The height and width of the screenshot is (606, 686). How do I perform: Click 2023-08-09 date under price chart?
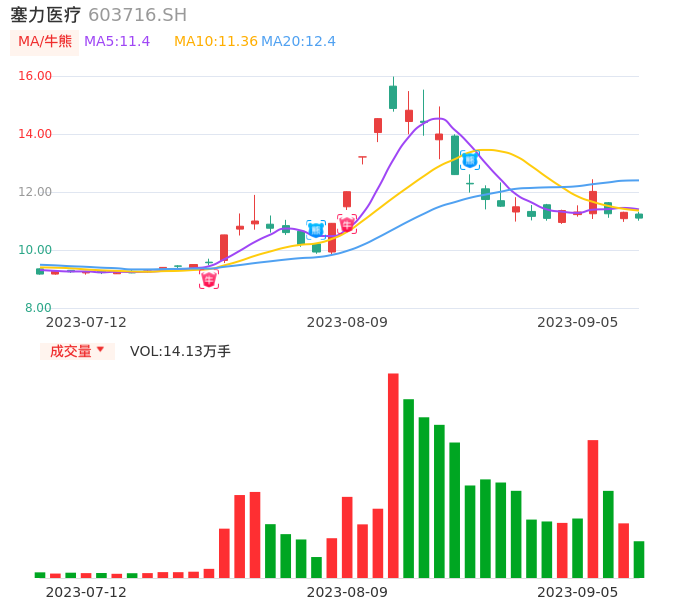click(347, 322)
